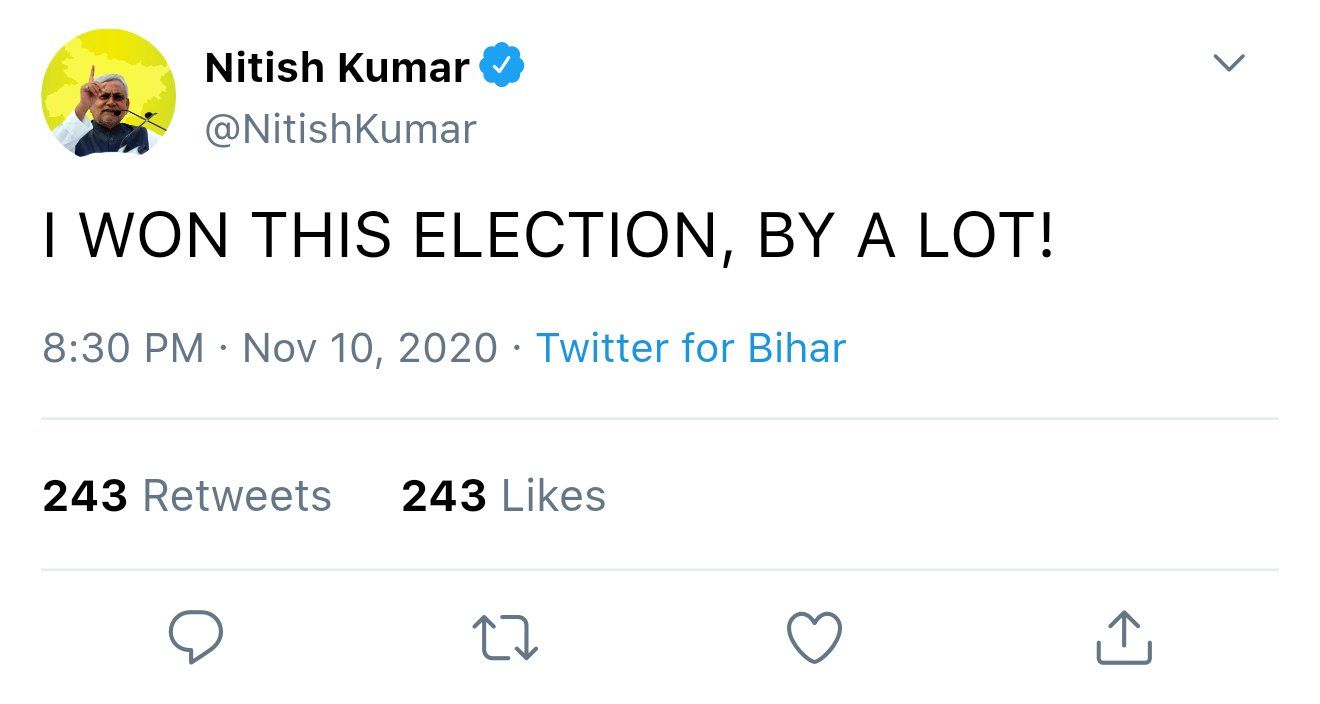
Task: View the Likes list label
Action: [x=553, y=496]
